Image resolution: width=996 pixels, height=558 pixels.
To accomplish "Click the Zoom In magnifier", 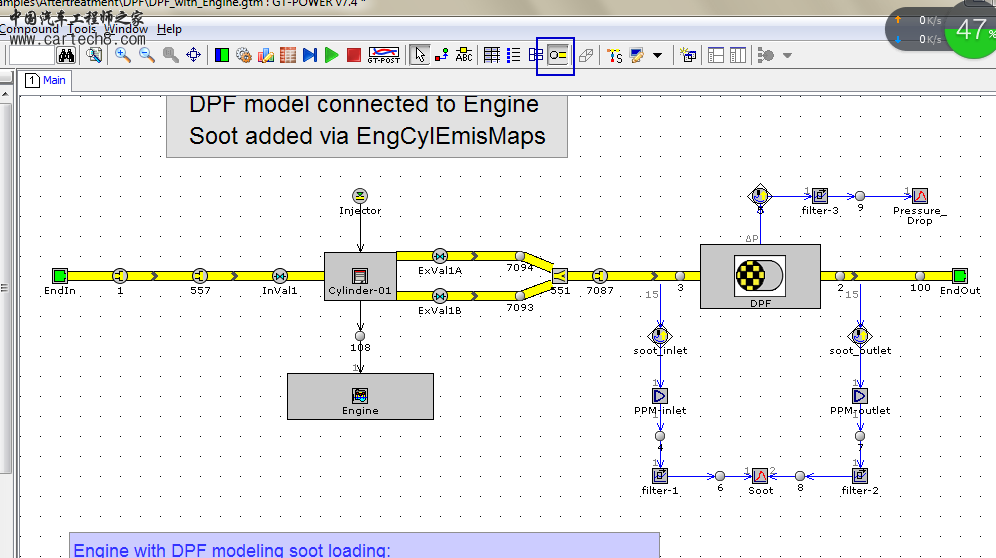I will [123, 55].
